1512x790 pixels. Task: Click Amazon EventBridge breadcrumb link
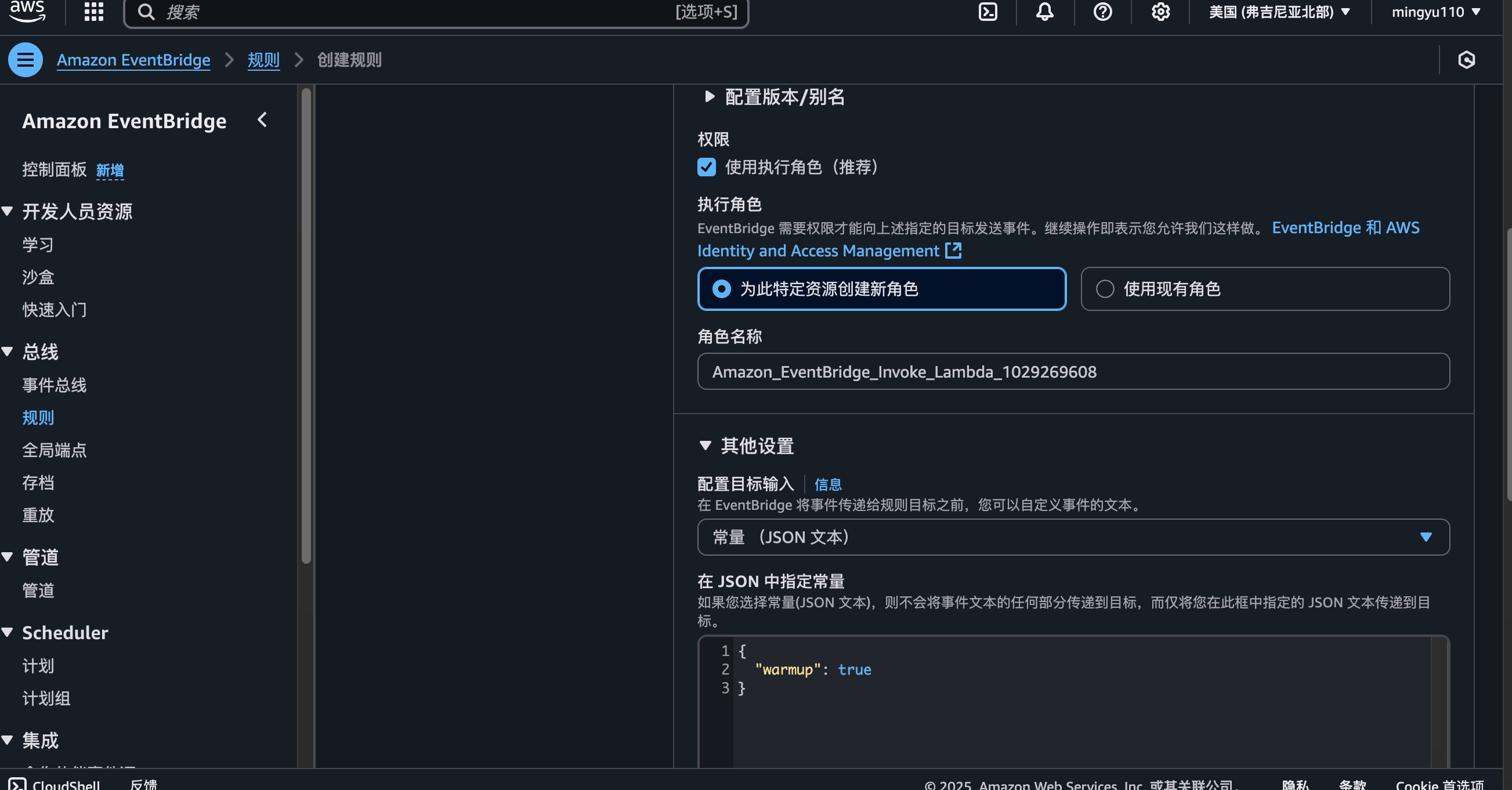(133, 60)
